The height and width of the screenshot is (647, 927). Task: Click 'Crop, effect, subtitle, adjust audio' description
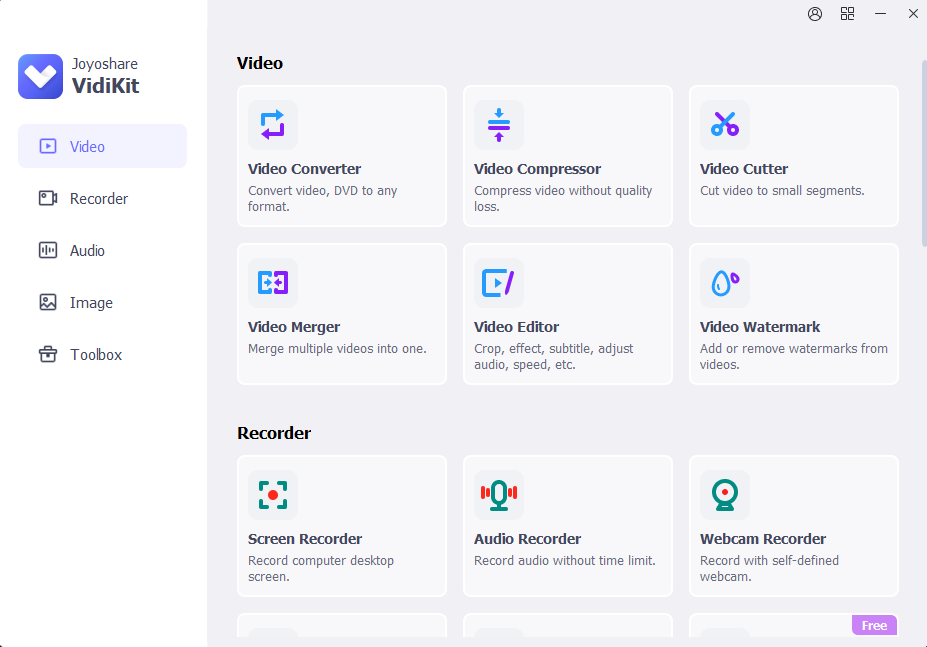(x=553, y=357)
